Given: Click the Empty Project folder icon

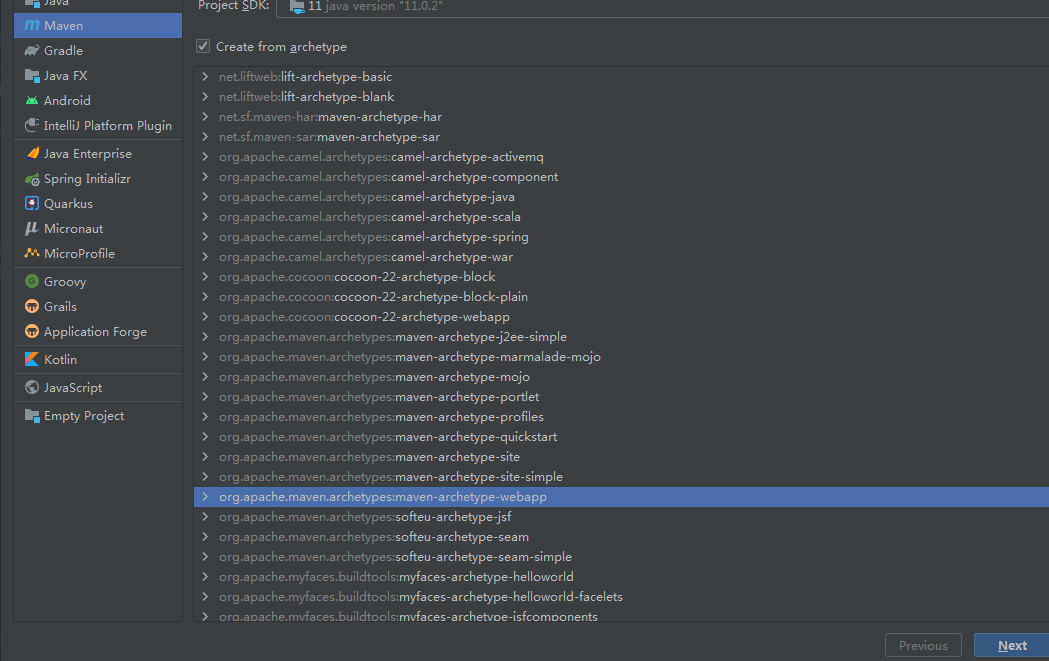Looking at the screenshot, I should tap(31, 415).
